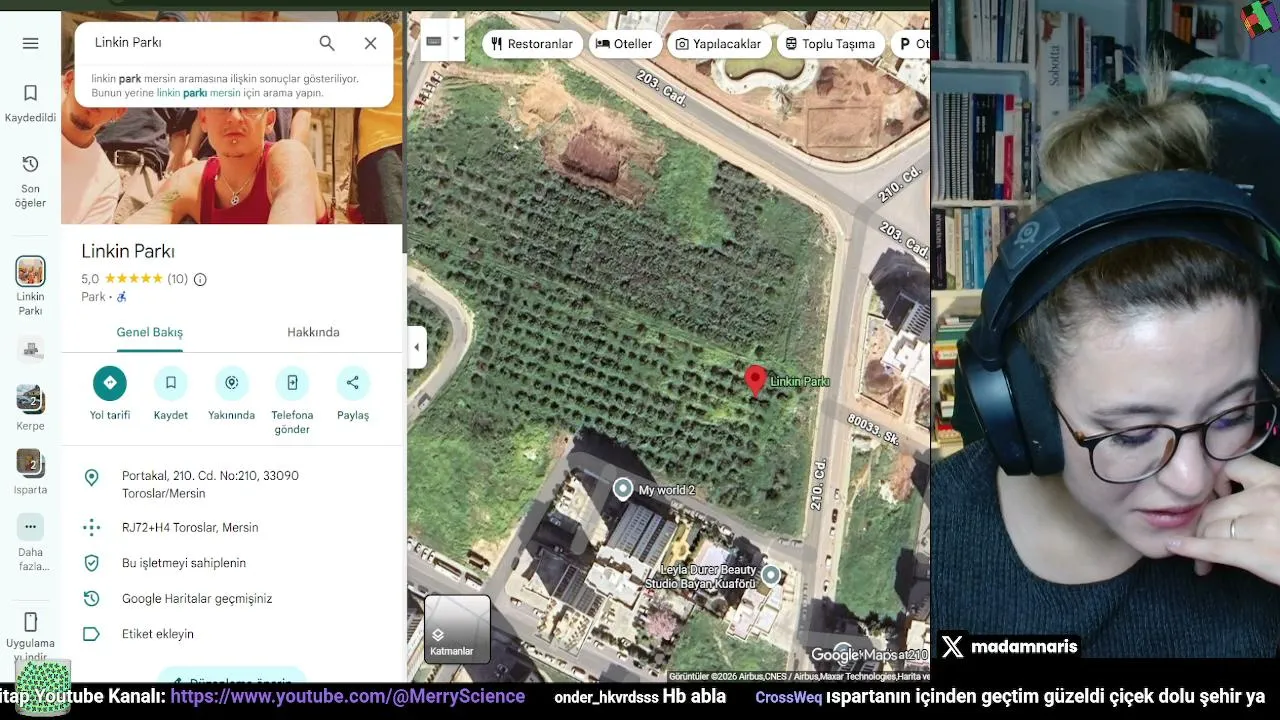Show rating info next to review count
This screenshot has height=720, width=1280.
coord(200,279)
